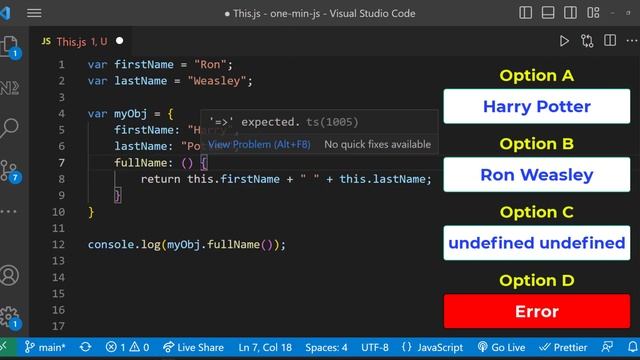Viewport: 640px width, 360px height.
Task: Select the red Error answer box
Action: click(x=537, y=311)
